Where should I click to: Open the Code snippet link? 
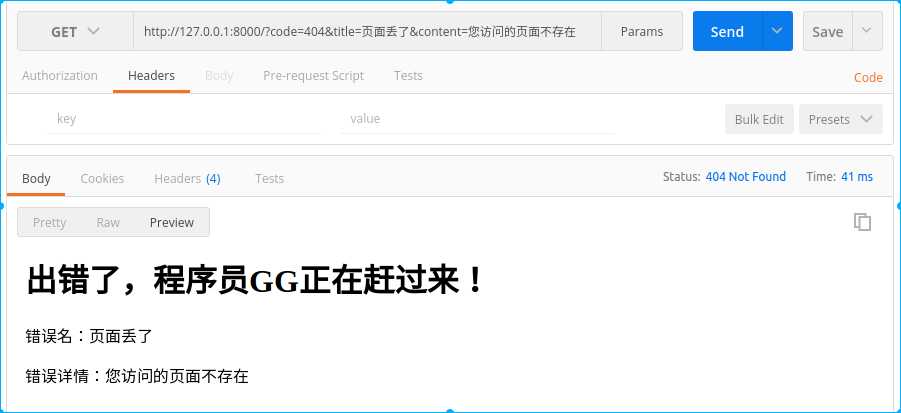[868, 78]
